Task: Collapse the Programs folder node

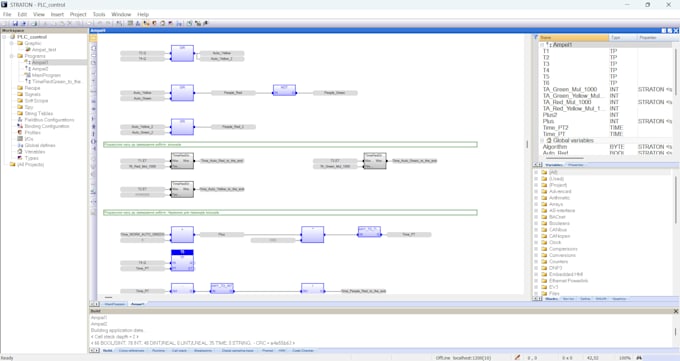Action: point(12,56)
